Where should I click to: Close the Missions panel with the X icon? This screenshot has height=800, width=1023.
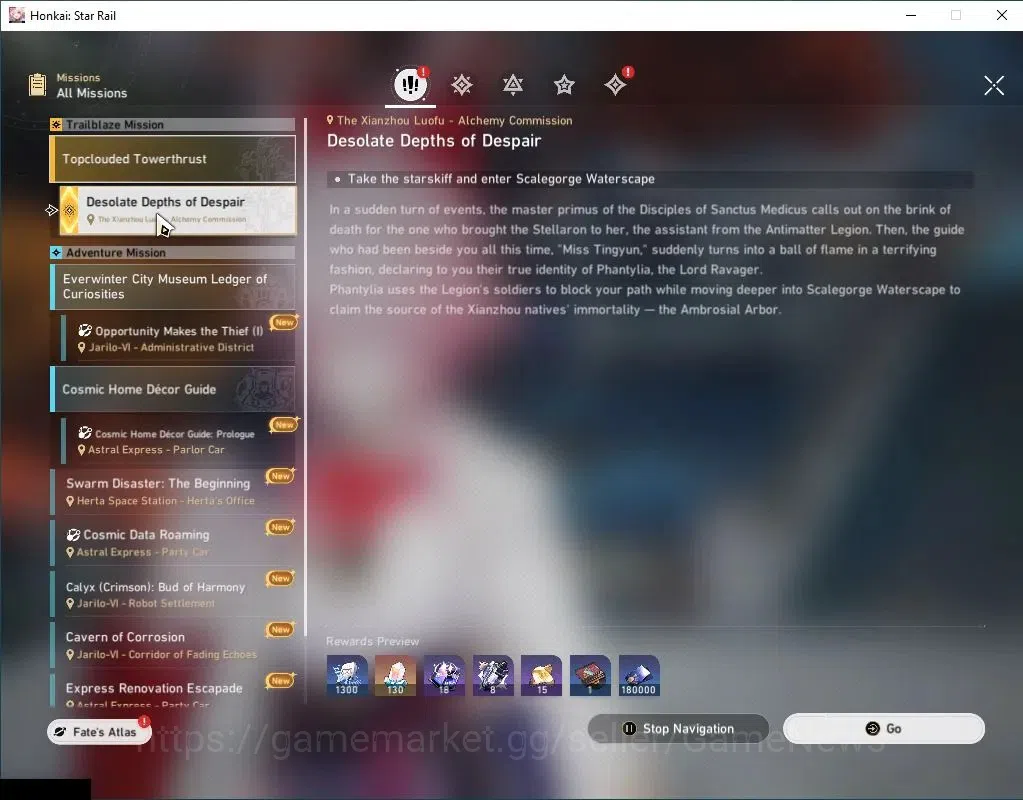point(994,85)
